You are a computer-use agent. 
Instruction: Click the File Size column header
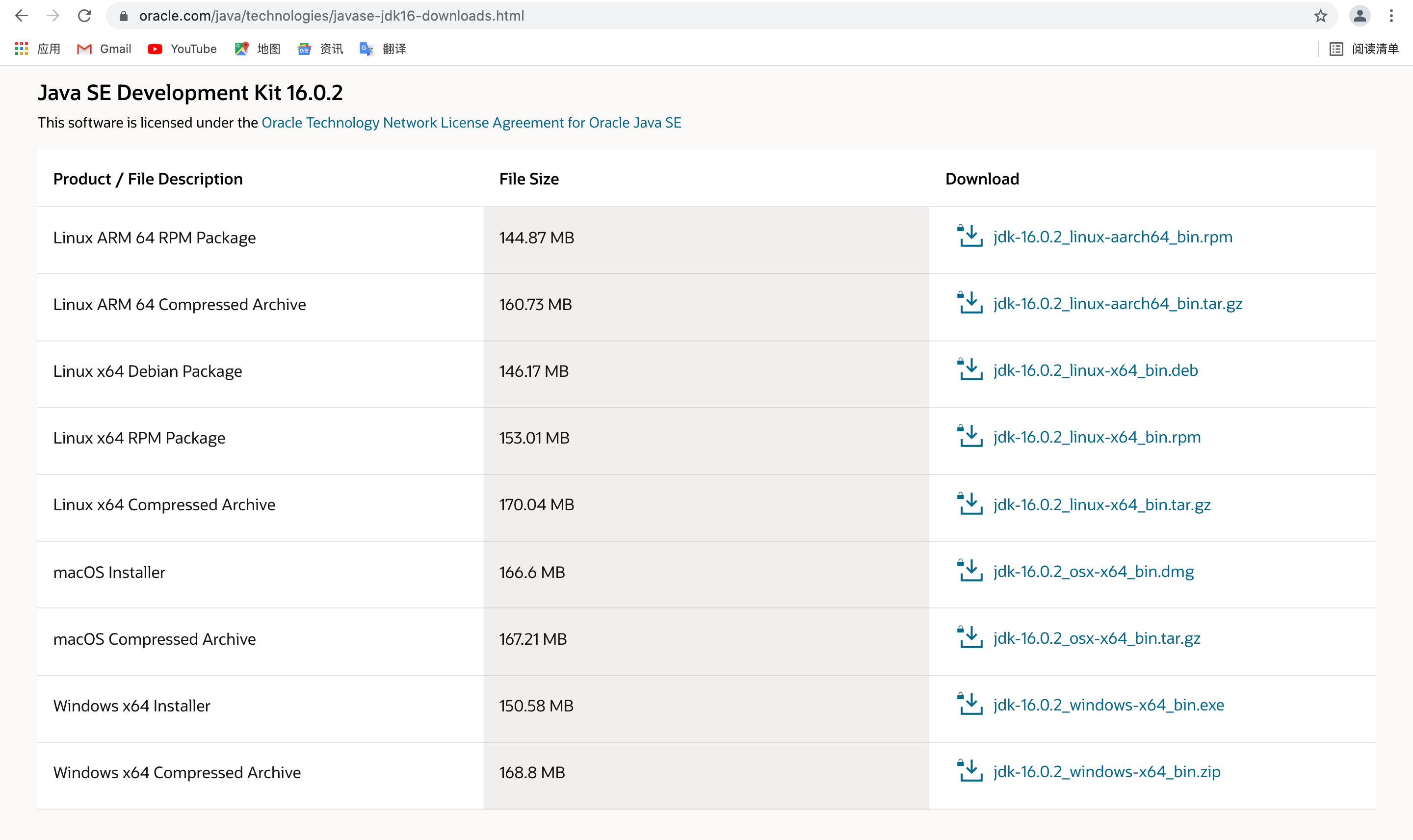coord(529,179)
